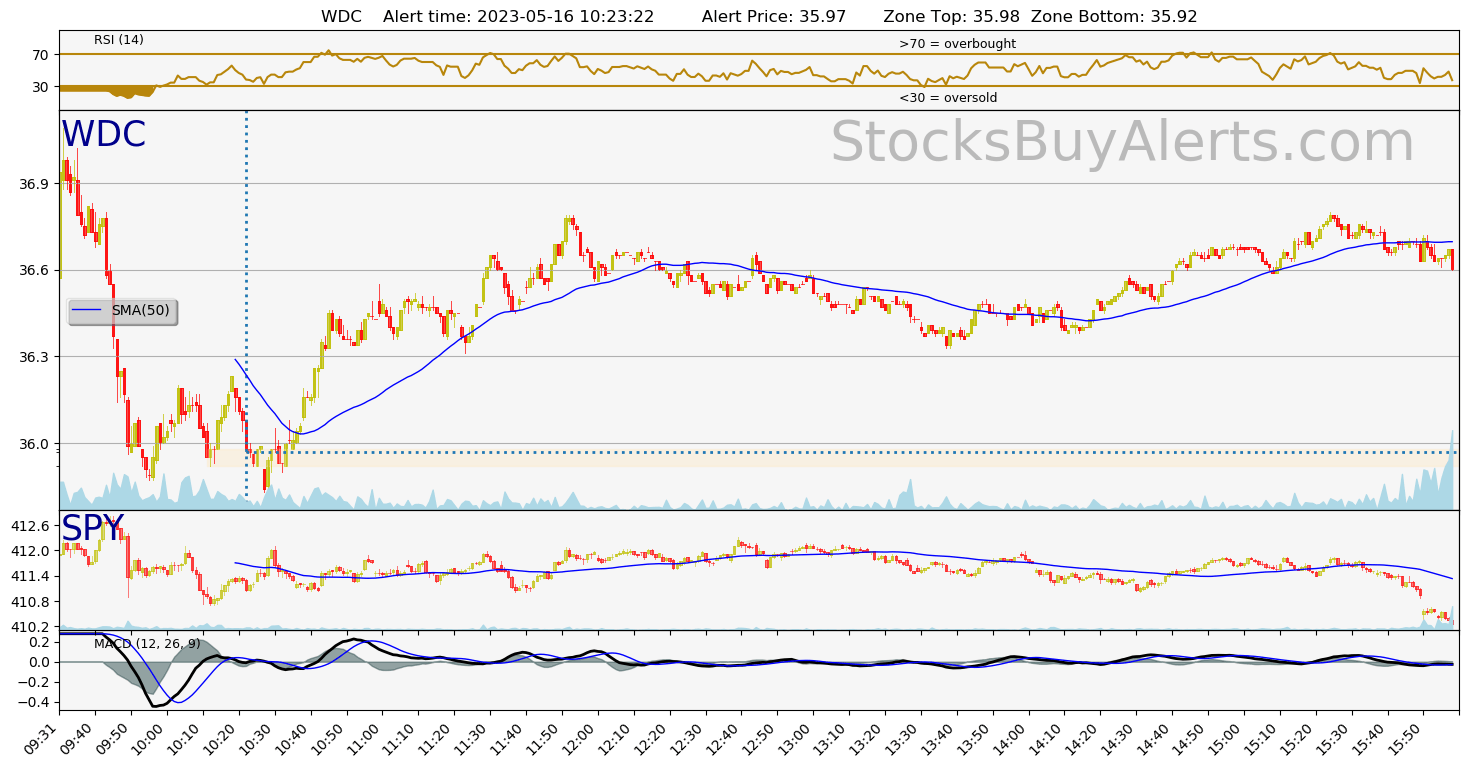Click the Alert Price: 35.97 text in title
1474x768 pixels.
(x=774, y=17)
